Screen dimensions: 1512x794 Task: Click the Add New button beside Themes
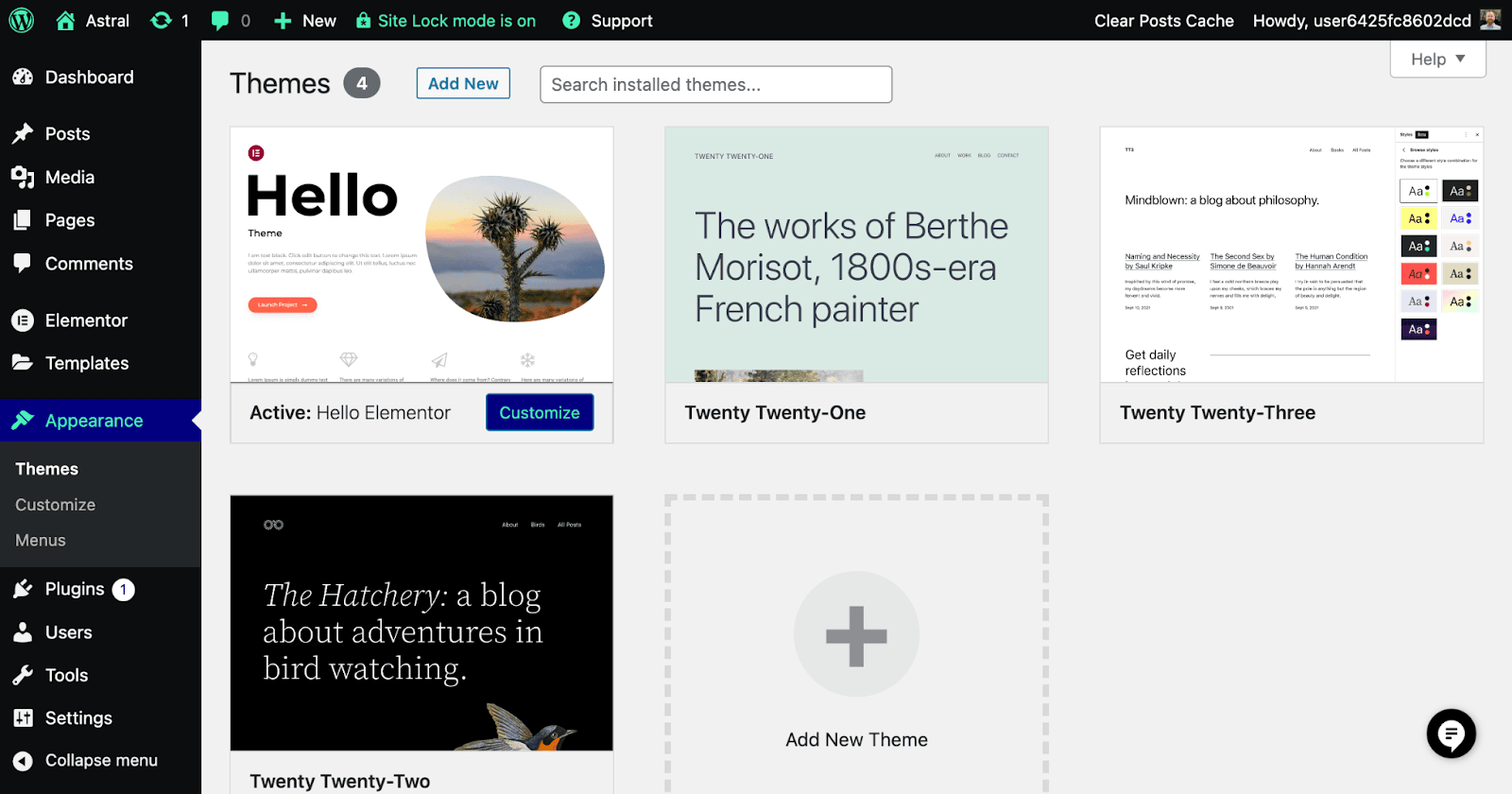(463, 83)
